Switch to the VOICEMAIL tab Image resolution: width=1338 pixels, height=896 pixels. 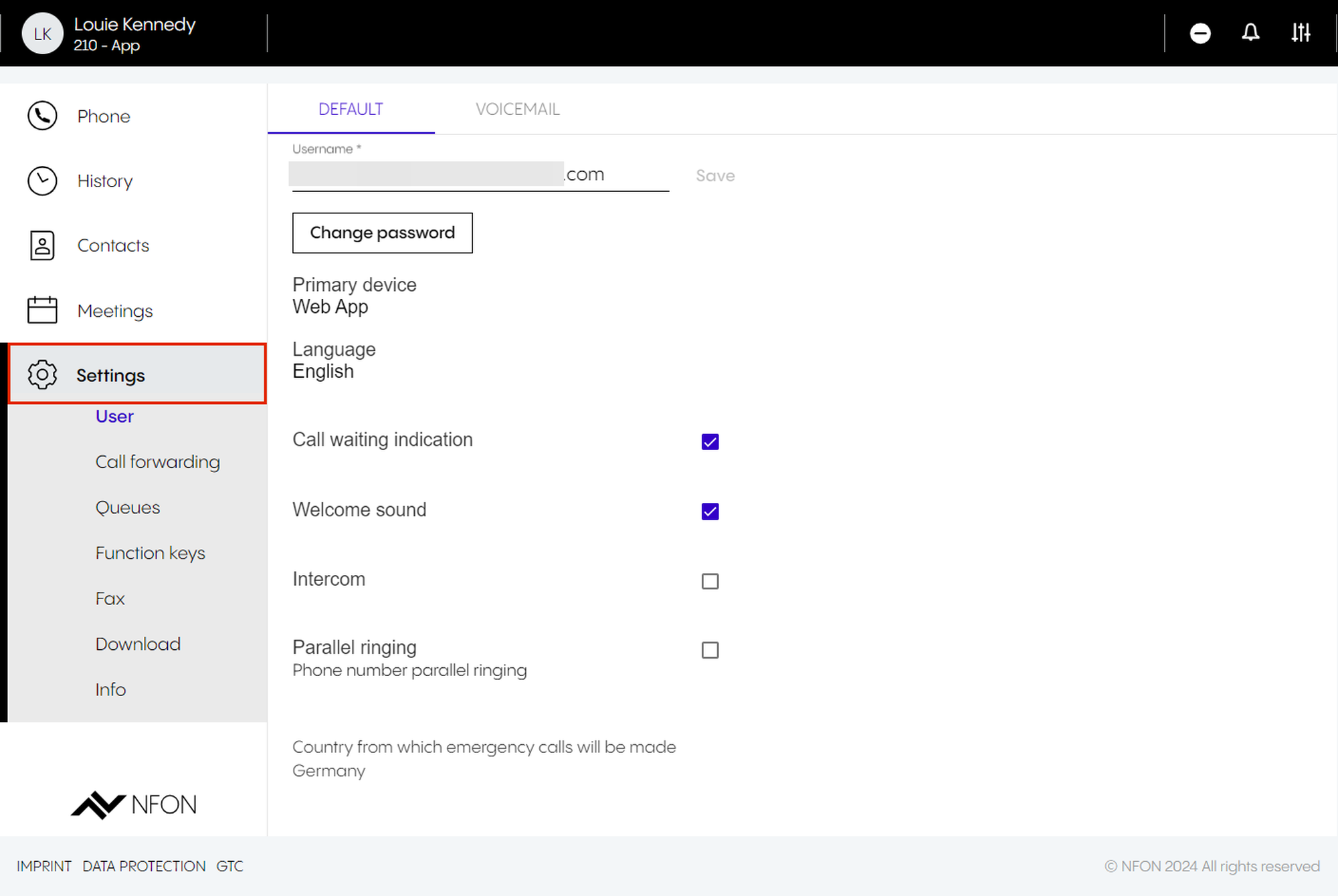click(517, 109)
